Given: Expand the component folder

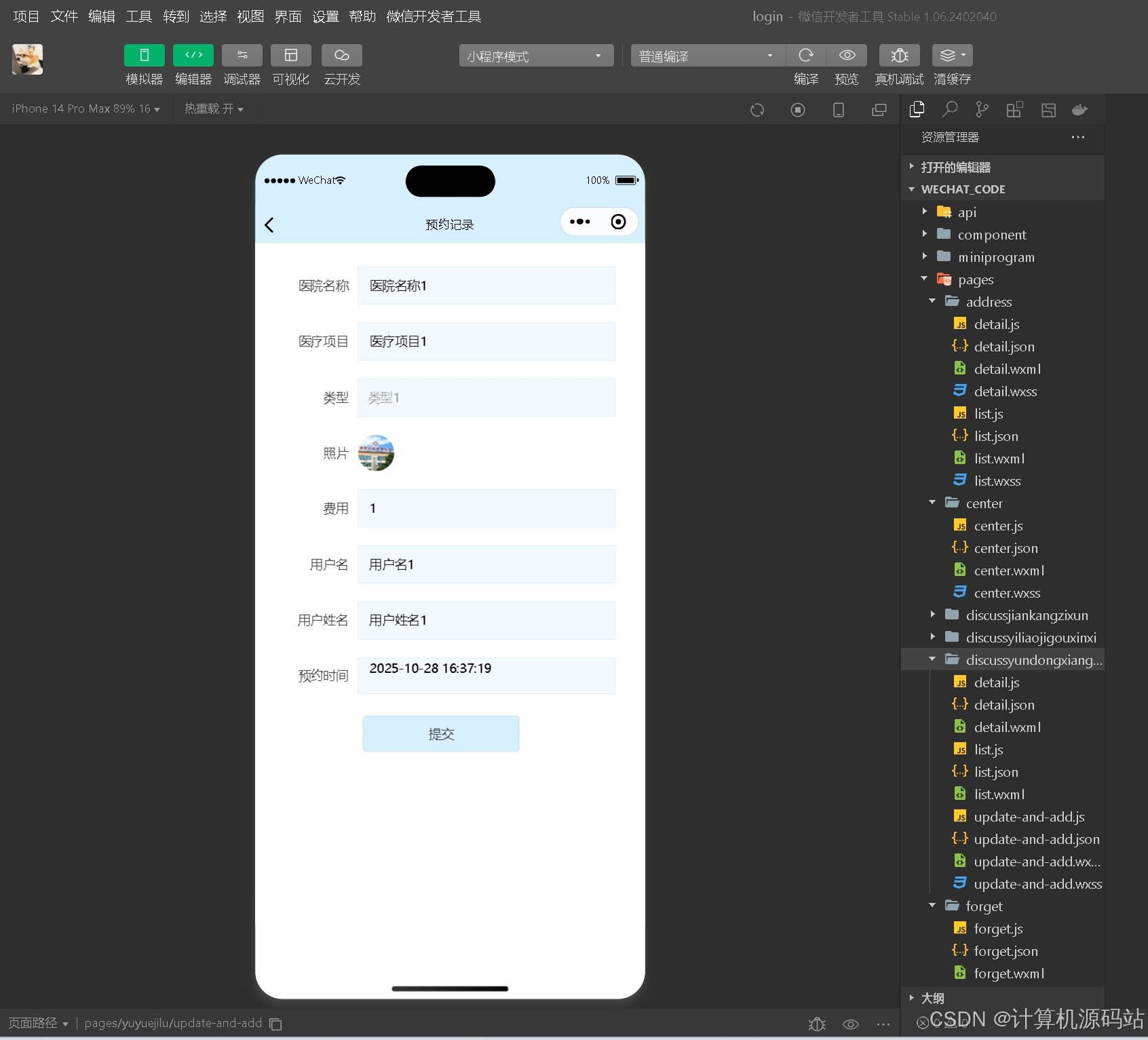Looking at the screenshot, I should tap(1003, 234).
